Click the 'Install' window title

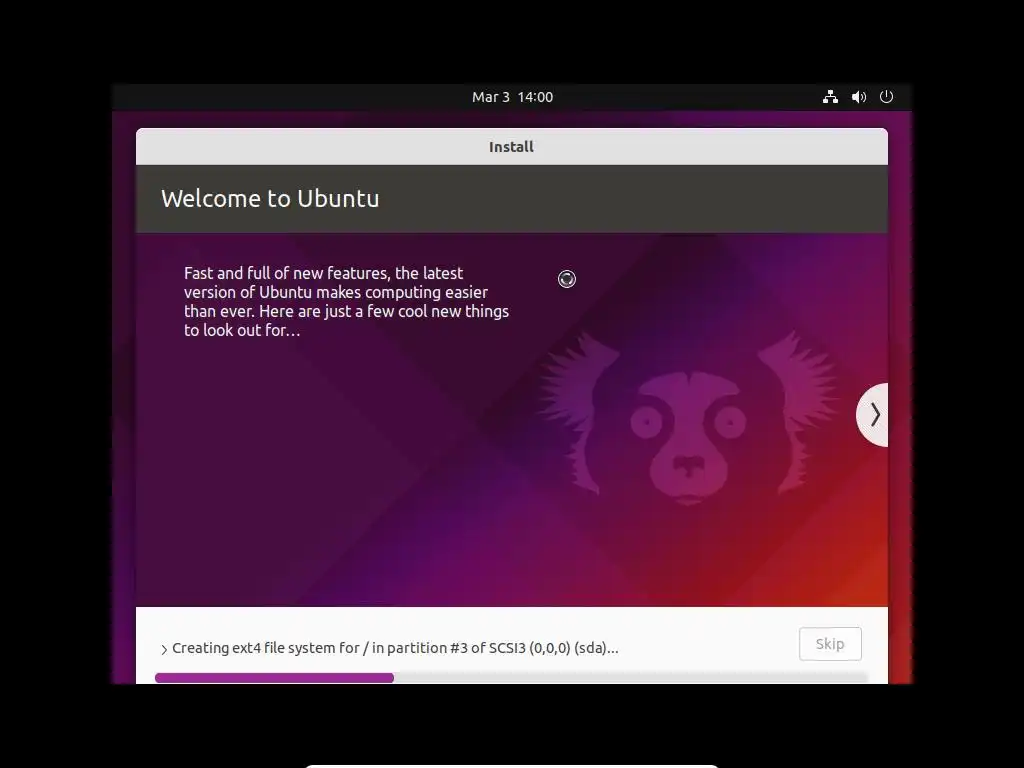click(x=511, y=147)
